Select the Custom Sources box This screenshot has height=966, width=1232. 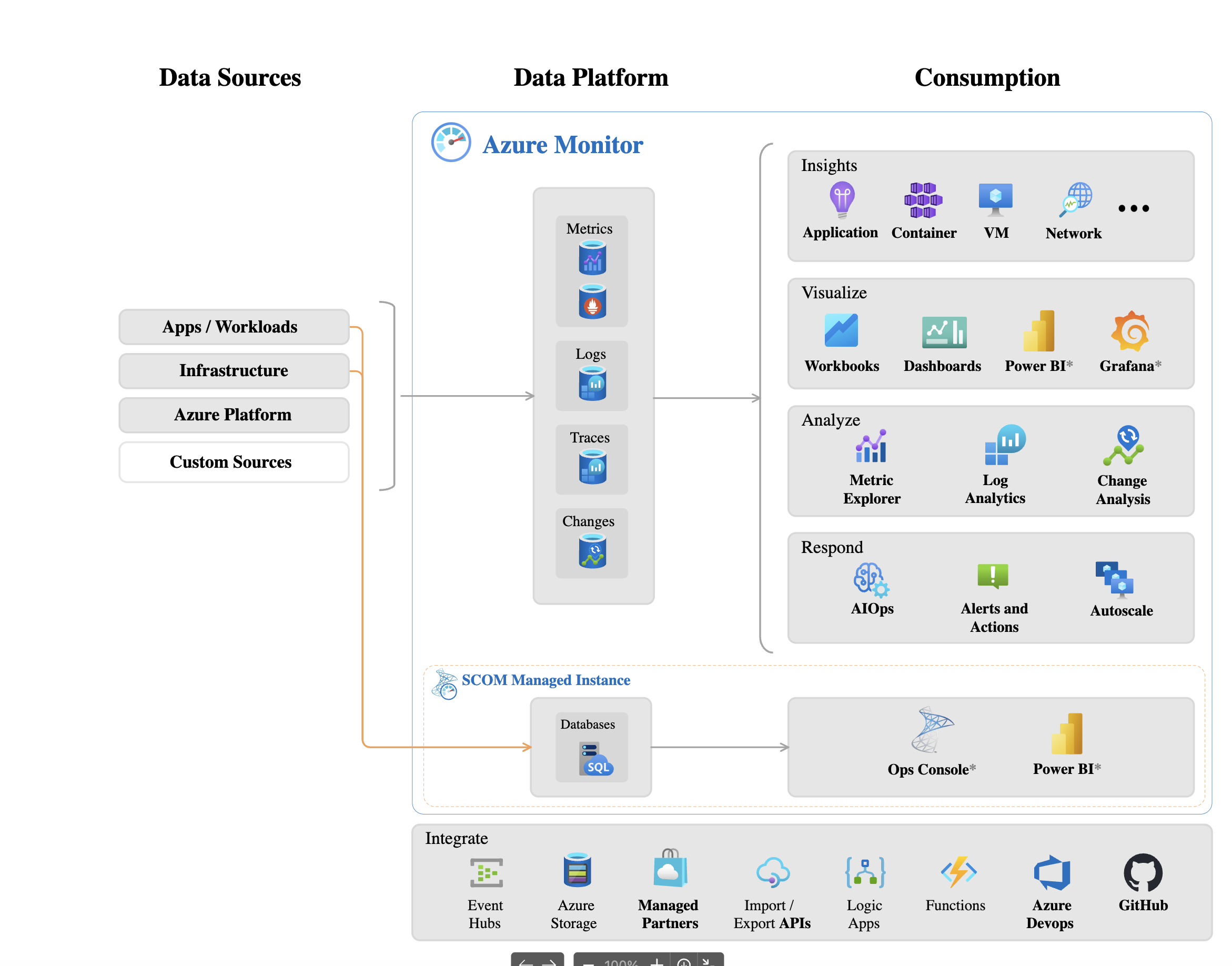[x=234, y=461]
